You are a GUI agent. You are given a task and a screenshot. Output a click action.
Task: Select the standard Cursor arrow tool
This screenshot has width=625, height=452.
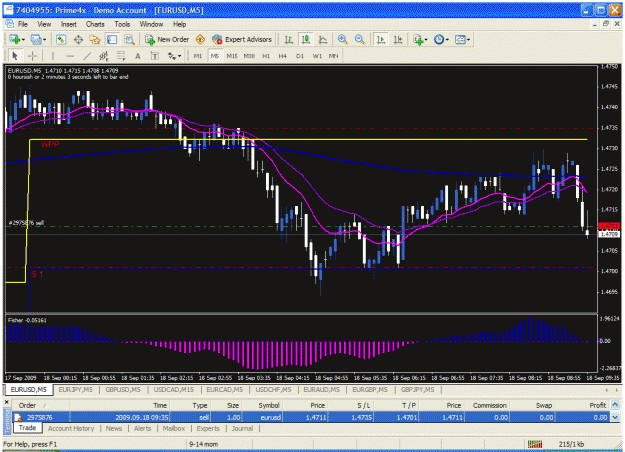(x=15, y=56)
